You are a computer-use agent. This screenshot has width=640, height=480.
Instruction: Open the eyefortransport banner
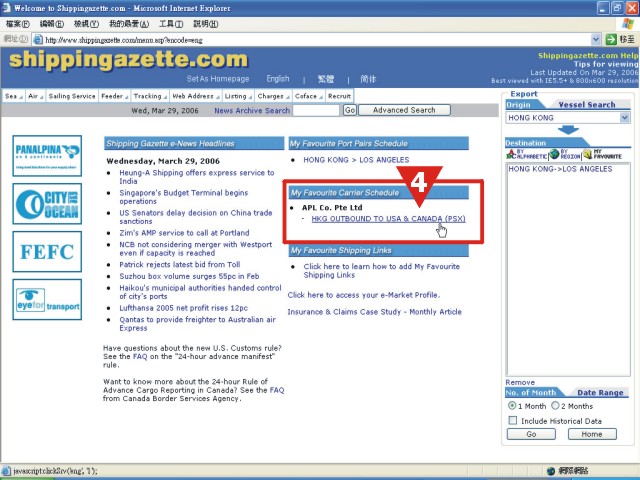point(47,300)
